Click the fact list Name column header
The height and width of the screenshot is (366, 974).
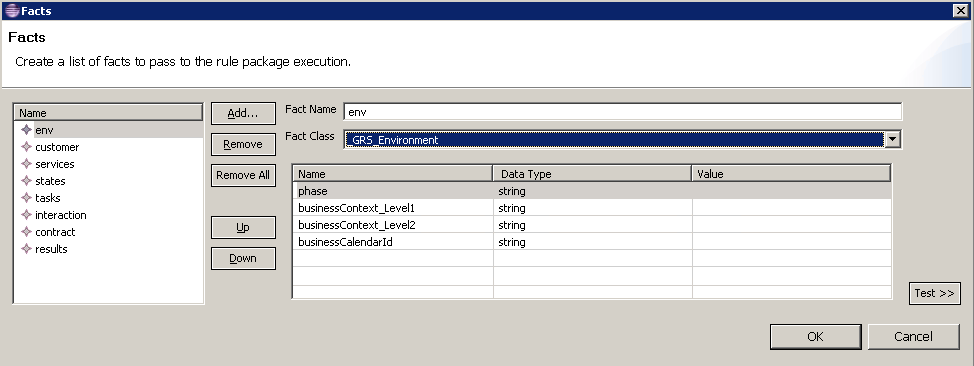(108, 112)
